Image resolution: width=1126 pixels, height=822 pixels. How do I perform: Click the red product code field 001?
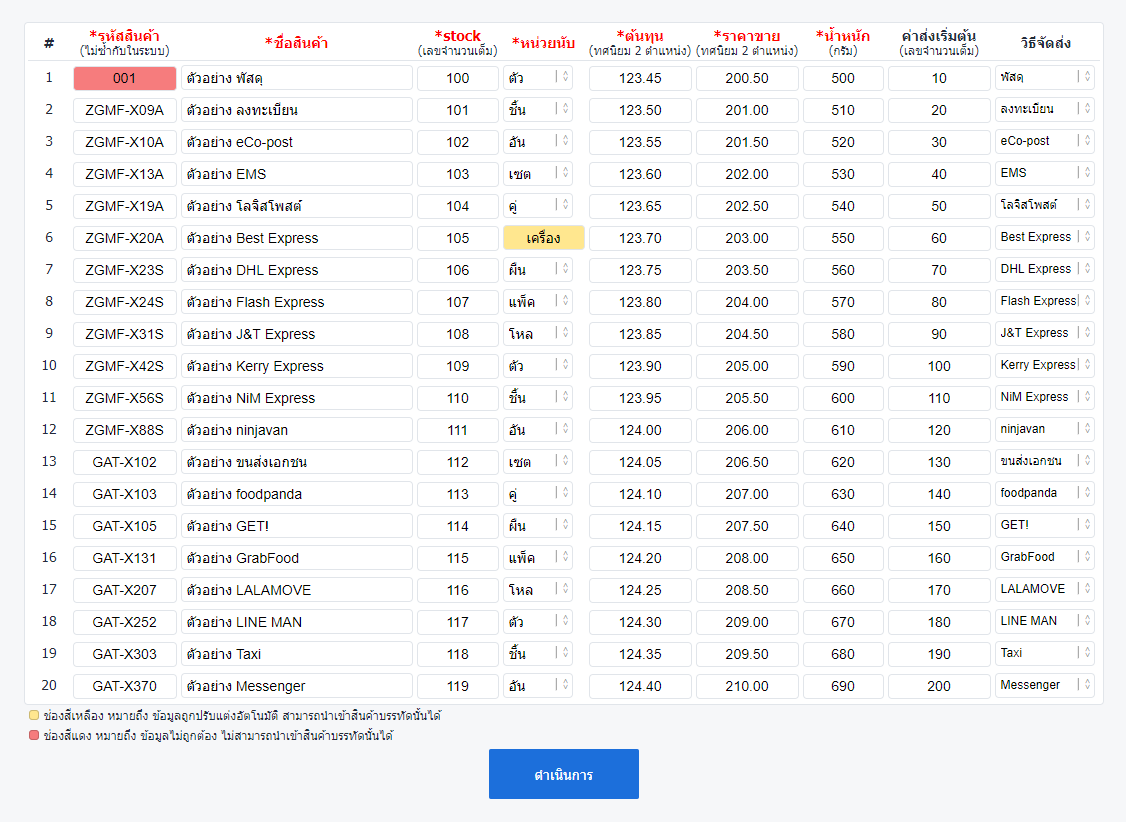pyautogui.click(x=124, y=78)
